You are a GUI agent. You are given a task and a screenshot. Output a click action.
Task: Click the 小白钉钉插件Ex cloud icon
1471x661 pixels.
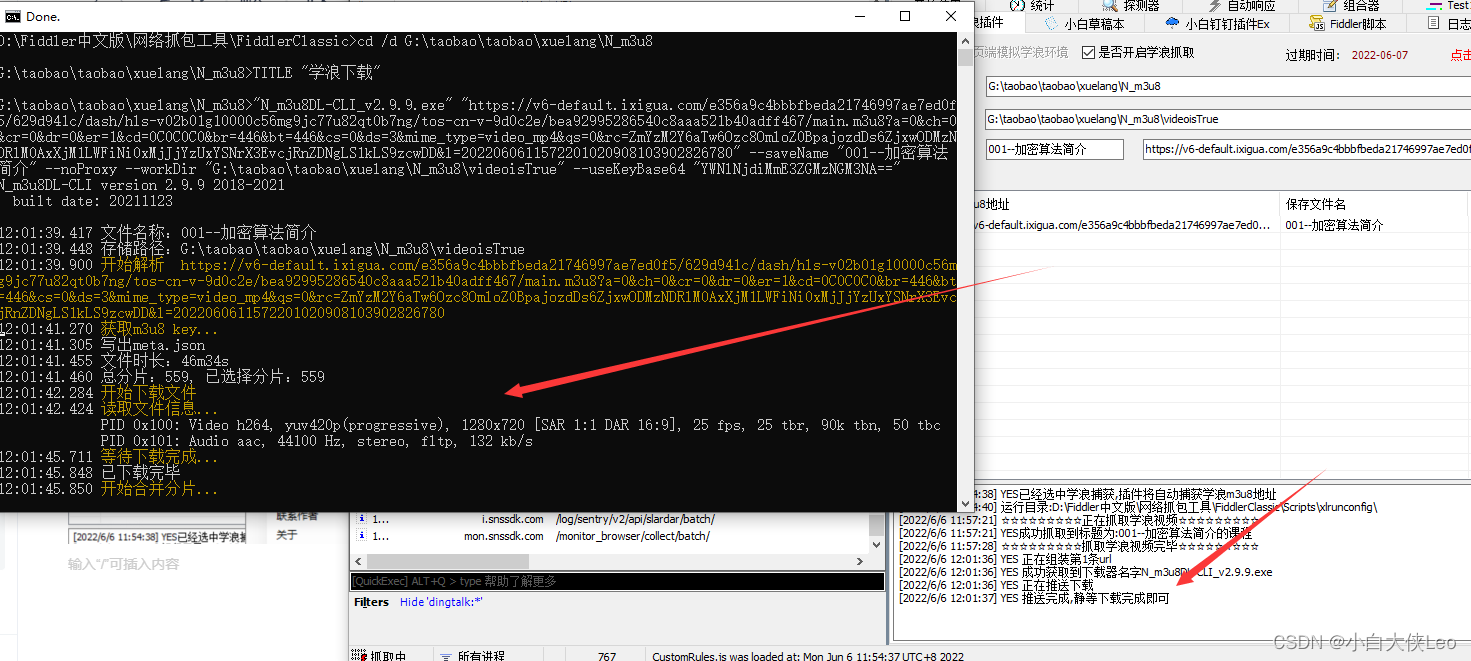tap(1173, 24)
